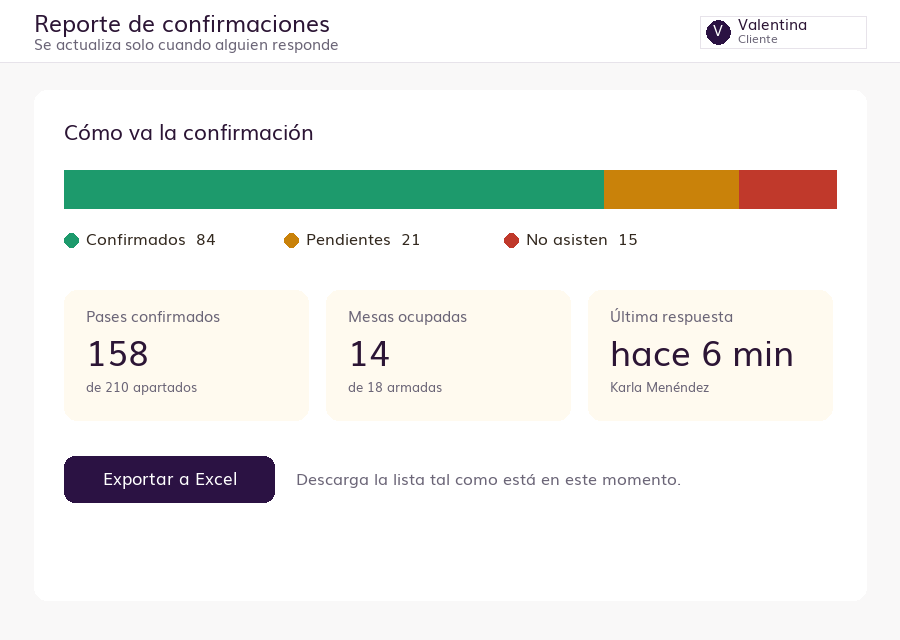Click the value 14 in Mesas ocupadas
The image size is (900, 640).
click(370, 354)
